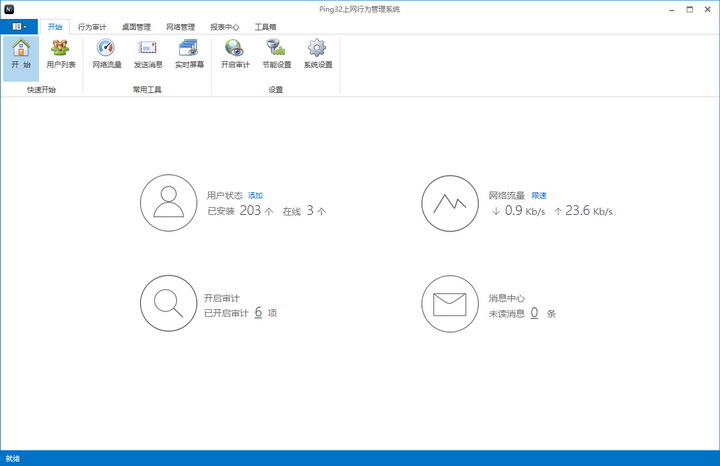Click the underlined 6 audit items count
The height and width of the screenshot is (466, 720).
point(259,312)
